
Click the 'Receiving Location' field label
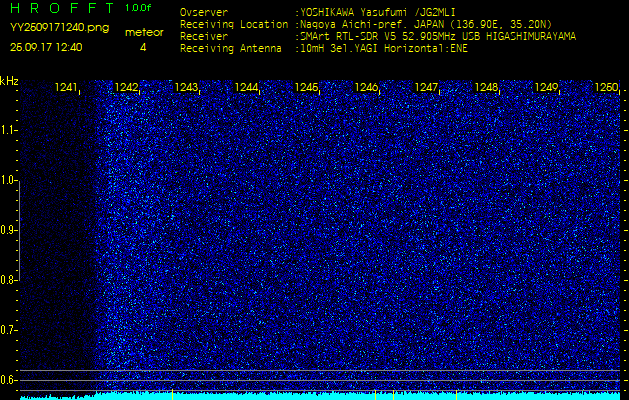(x=234, y=24)
